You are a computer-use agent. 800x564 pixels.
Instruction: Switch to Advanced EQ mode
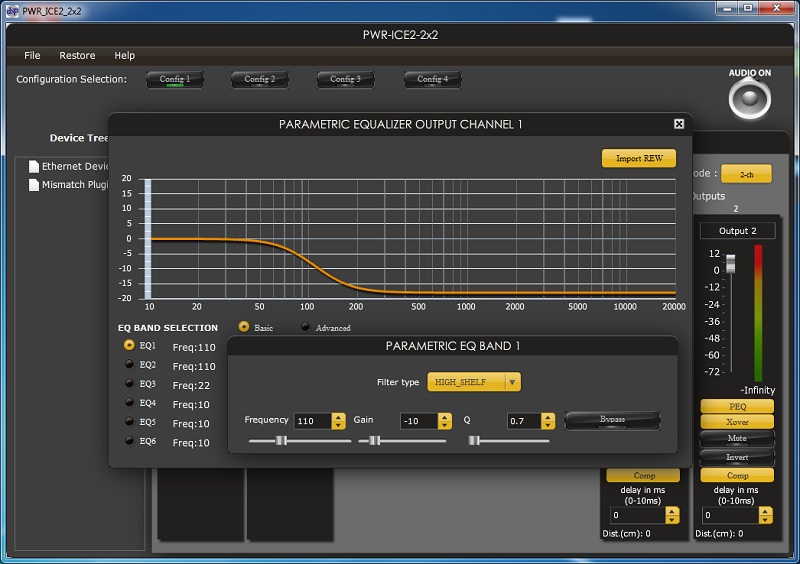(x=305, y=327)
